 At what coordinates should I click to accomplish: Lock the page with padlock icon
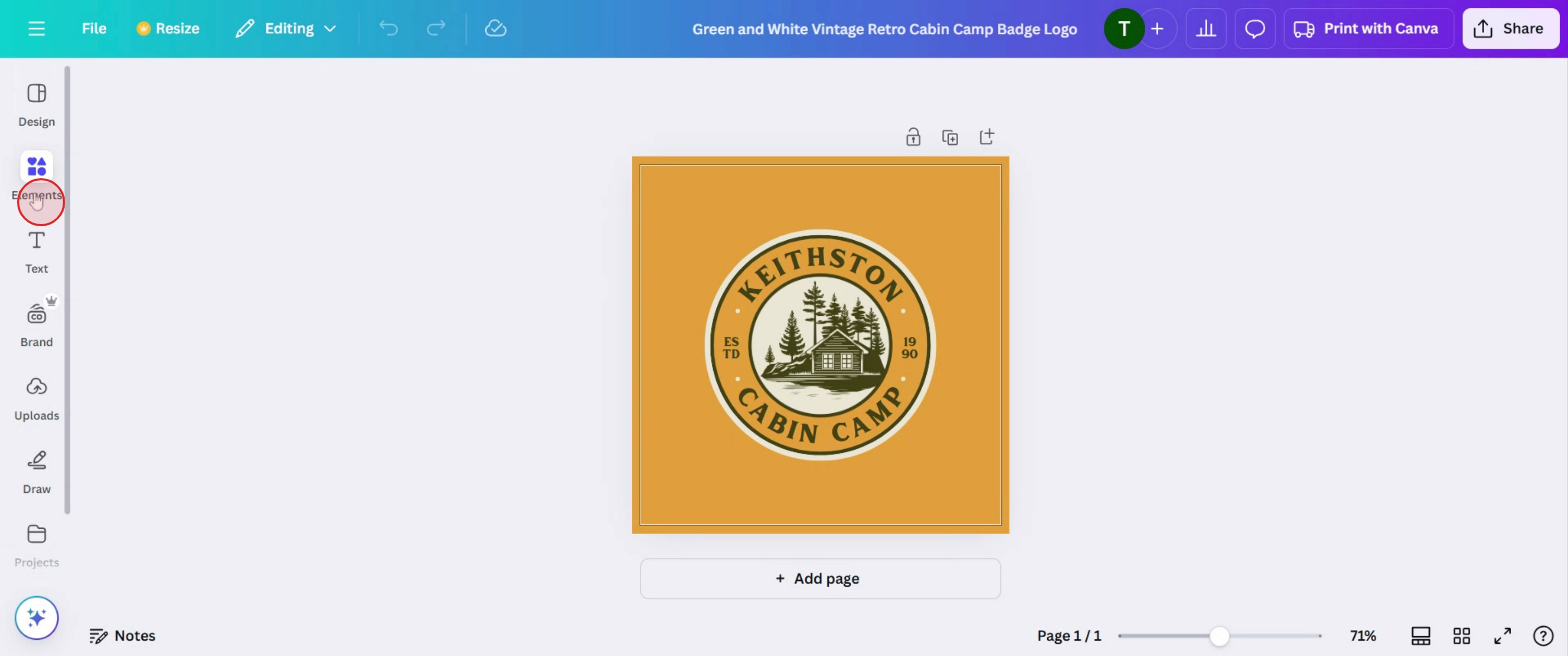tap(912, 138)
